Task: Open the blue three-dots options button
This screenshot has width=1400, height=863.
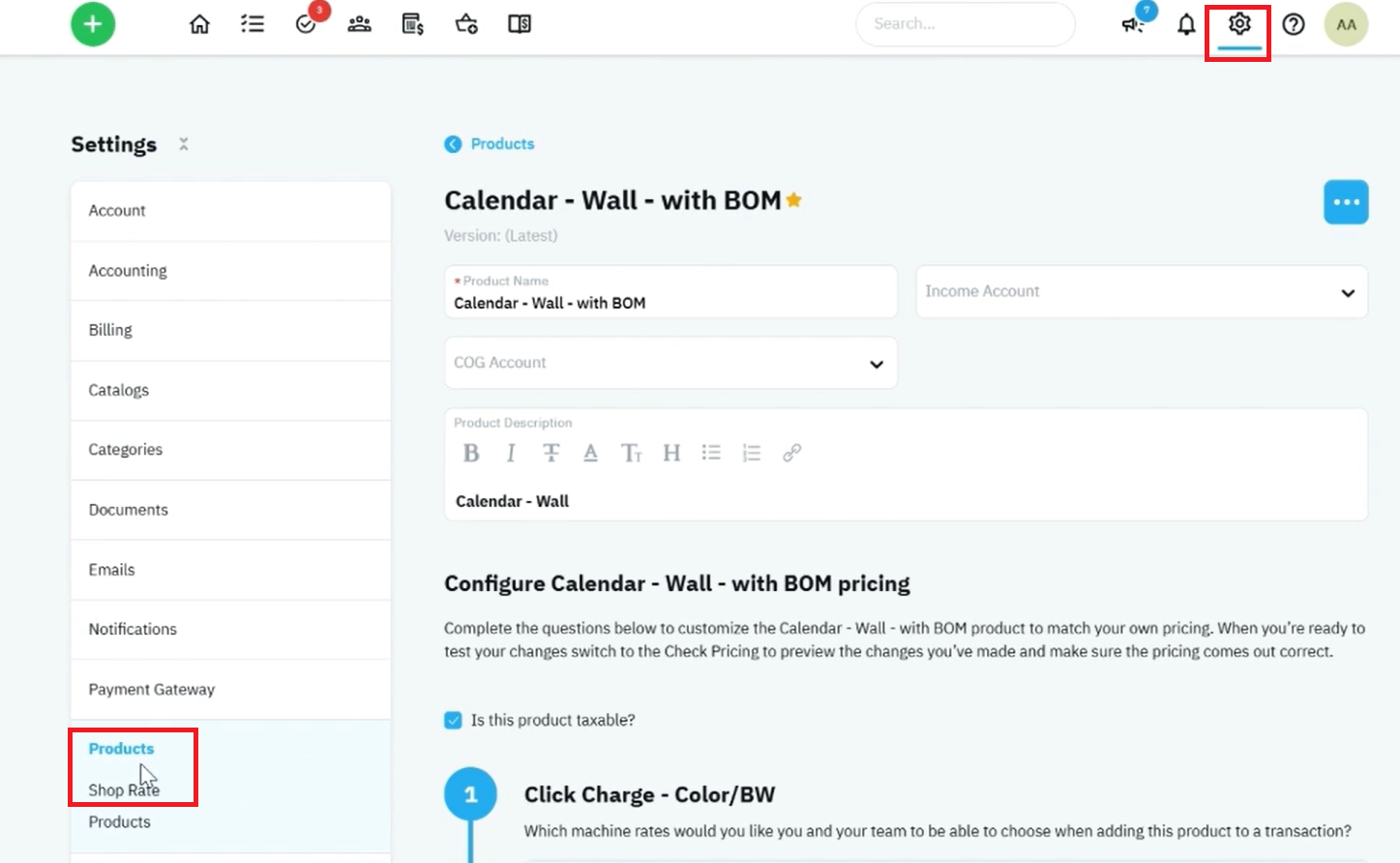Action: (x=1346, y=202)
